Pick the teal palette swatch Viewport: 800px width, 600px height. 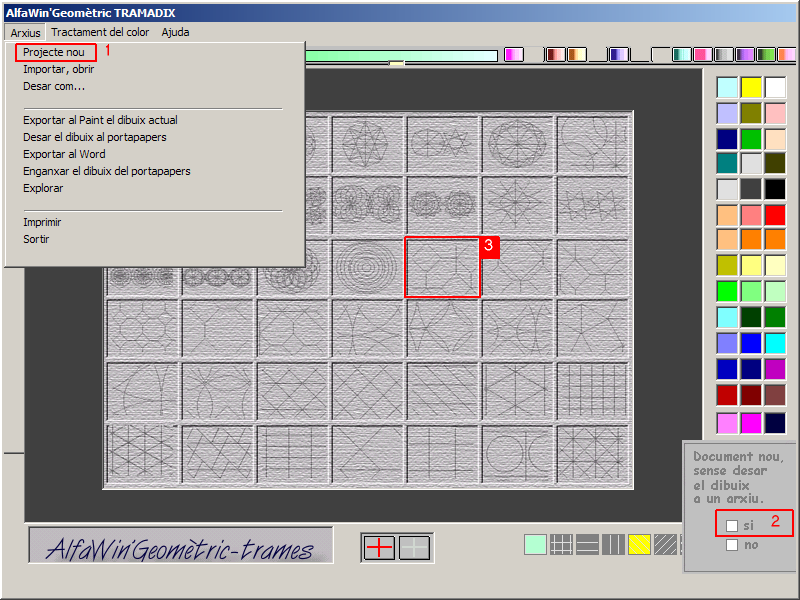pyautogui.click(x=727, y=164)
